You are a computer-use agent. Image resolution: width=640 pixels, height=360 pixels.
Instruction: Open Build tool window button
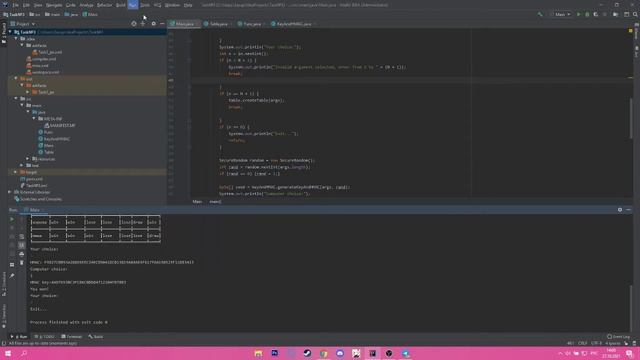pyautogui.click(x=96, y=337)
